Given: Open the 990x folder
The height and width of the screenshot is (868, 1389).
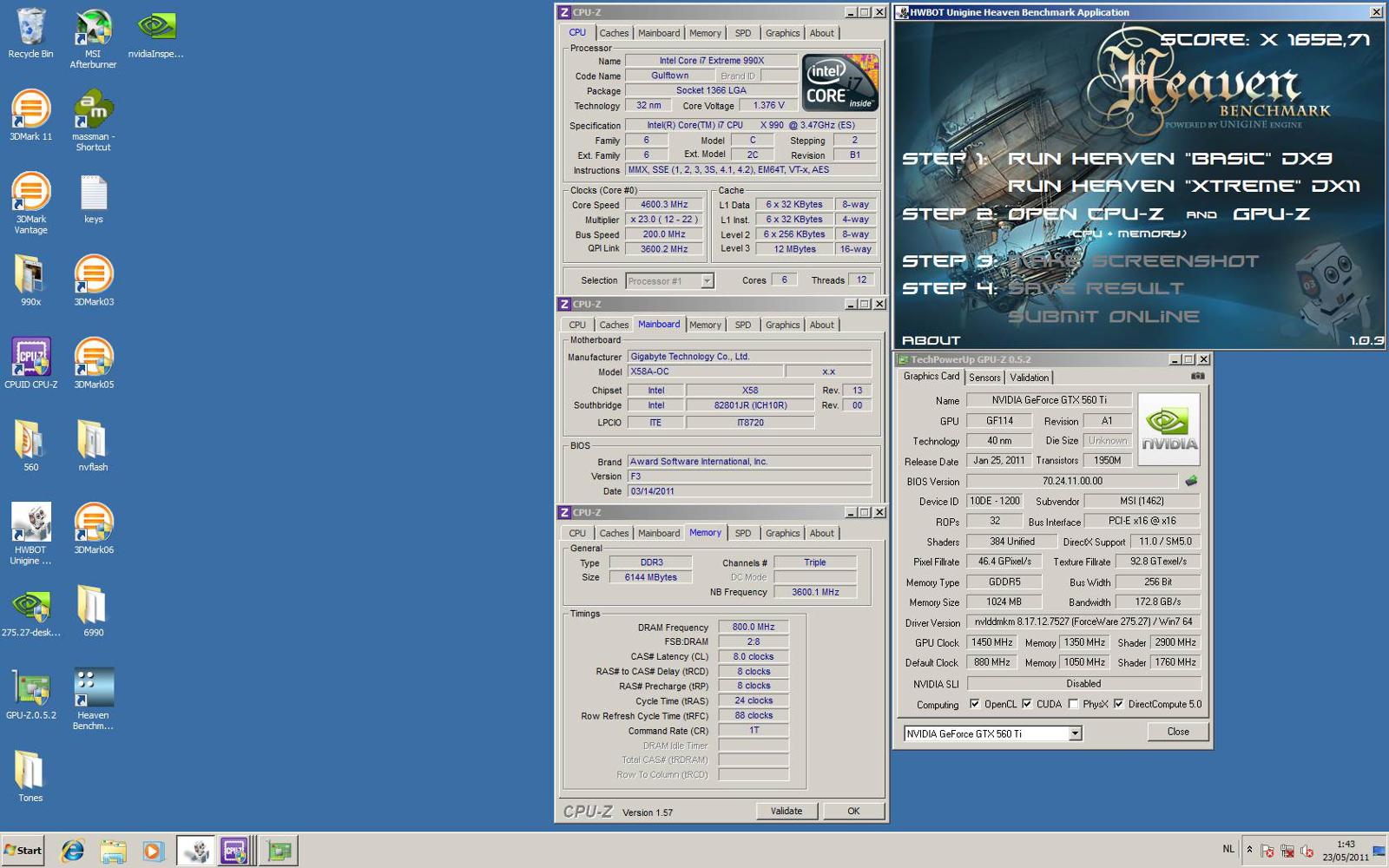Looking at the screenshot, I should (30, 280).
